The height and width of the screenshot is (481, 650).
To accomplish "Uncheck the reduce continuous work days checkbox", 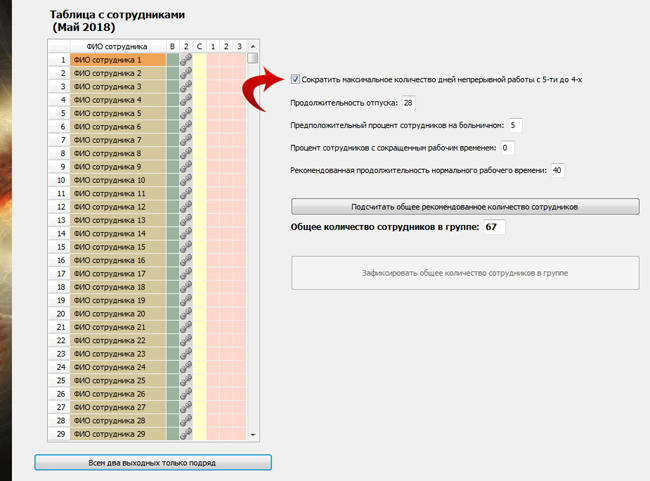I will pyautogui.click(x=295, y=79).
